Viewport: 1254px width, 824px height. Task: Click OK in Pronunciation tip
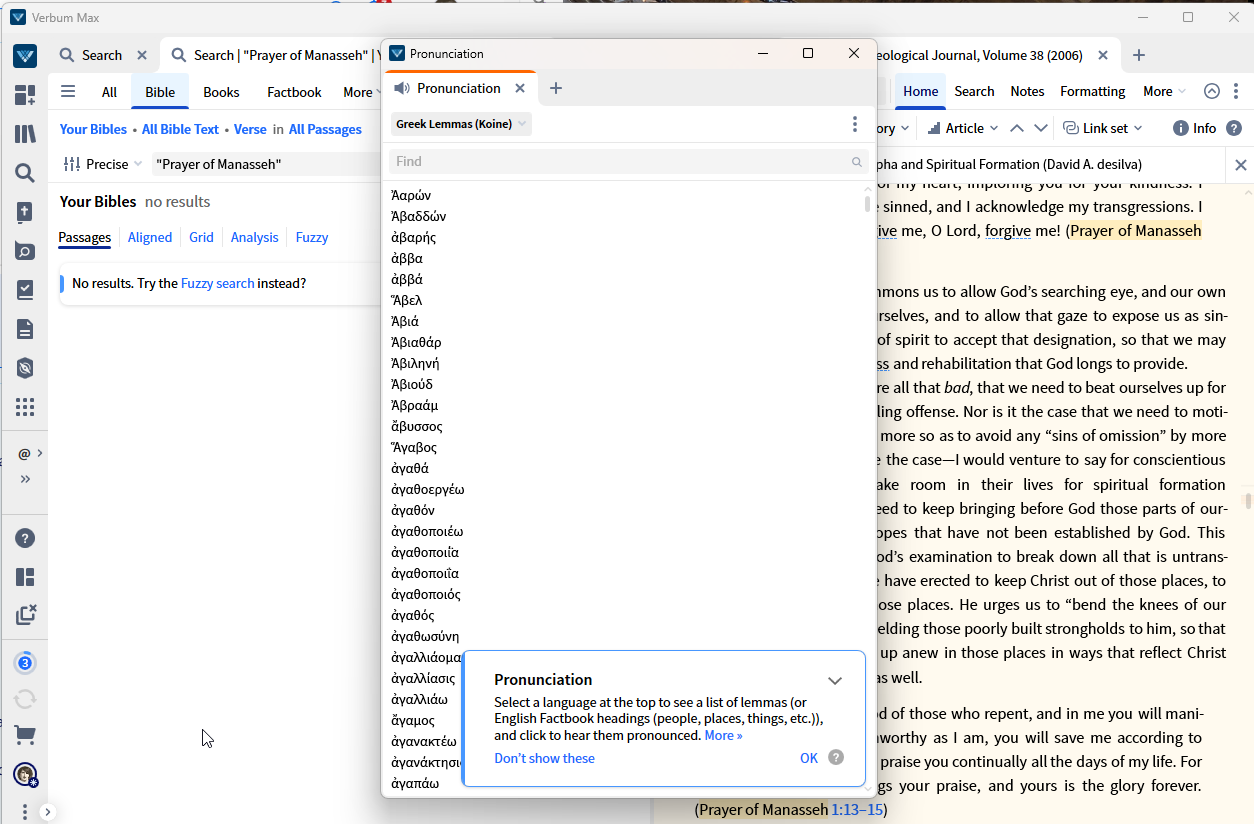pyautogui.click(x=809, y=758)
